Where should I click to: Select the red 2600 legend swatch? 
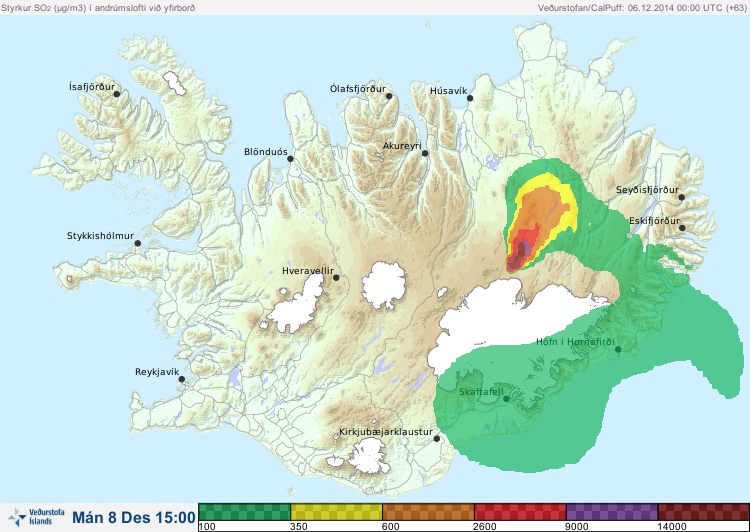pos(520,512)
